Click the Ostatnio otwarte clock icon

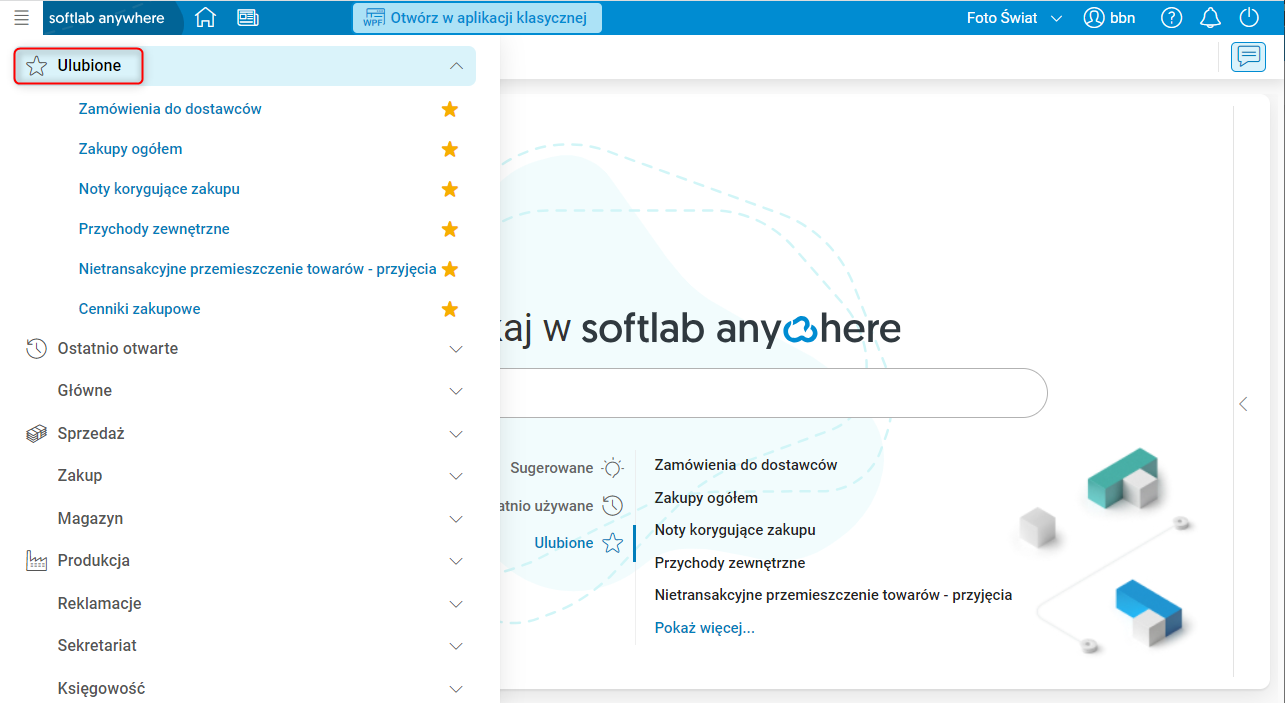pyautogui.click(x=36, y=348)
